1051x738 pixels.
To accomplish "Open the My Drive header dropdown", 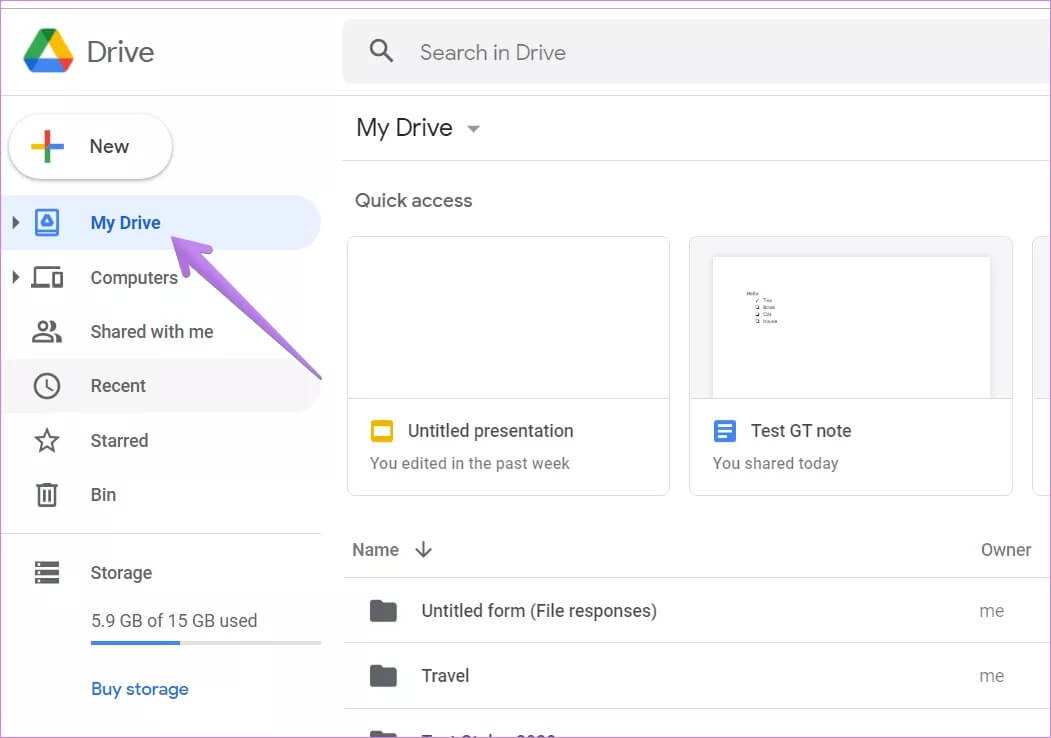I will tap(474, 129).
